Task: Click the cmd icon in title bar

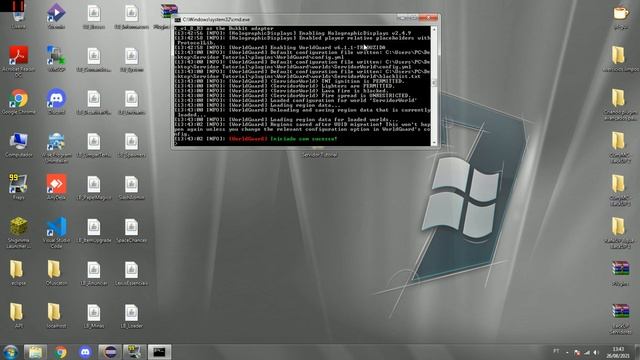Action: (x=178, y=20)
